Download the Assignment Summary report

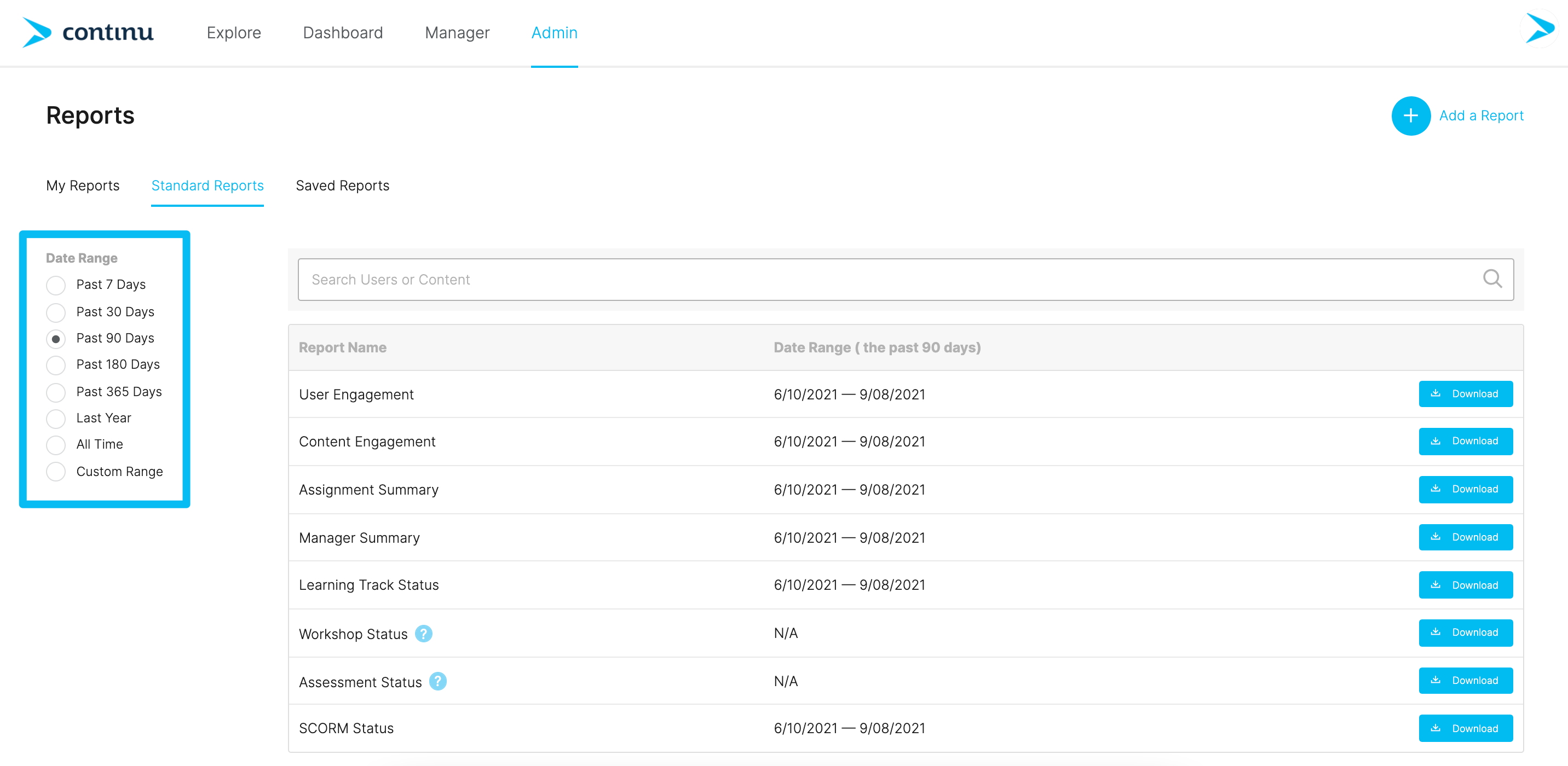pos(1465,489)
